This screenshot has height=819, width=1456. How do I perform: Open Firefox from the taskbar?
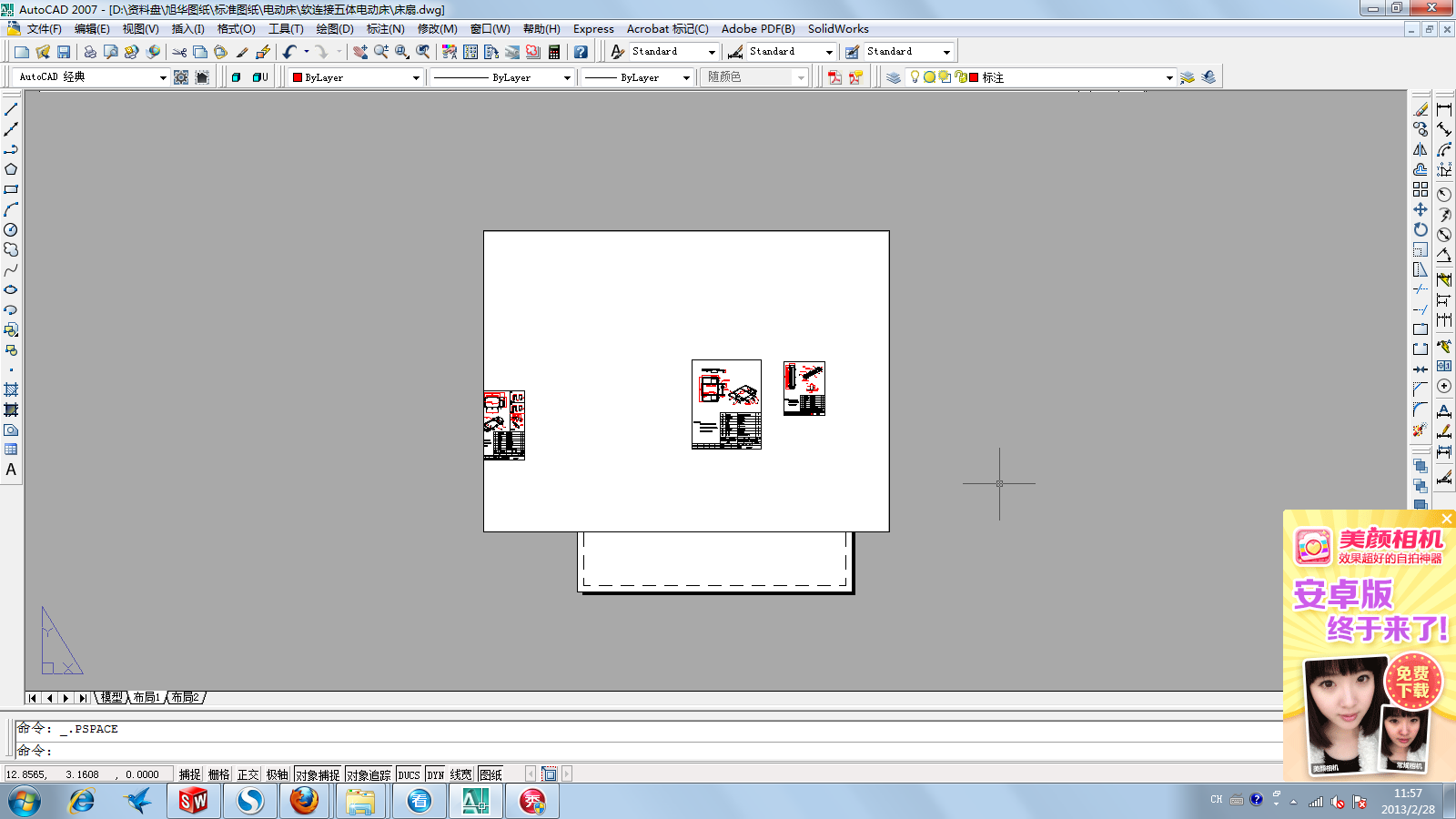[x=305, y=801]
